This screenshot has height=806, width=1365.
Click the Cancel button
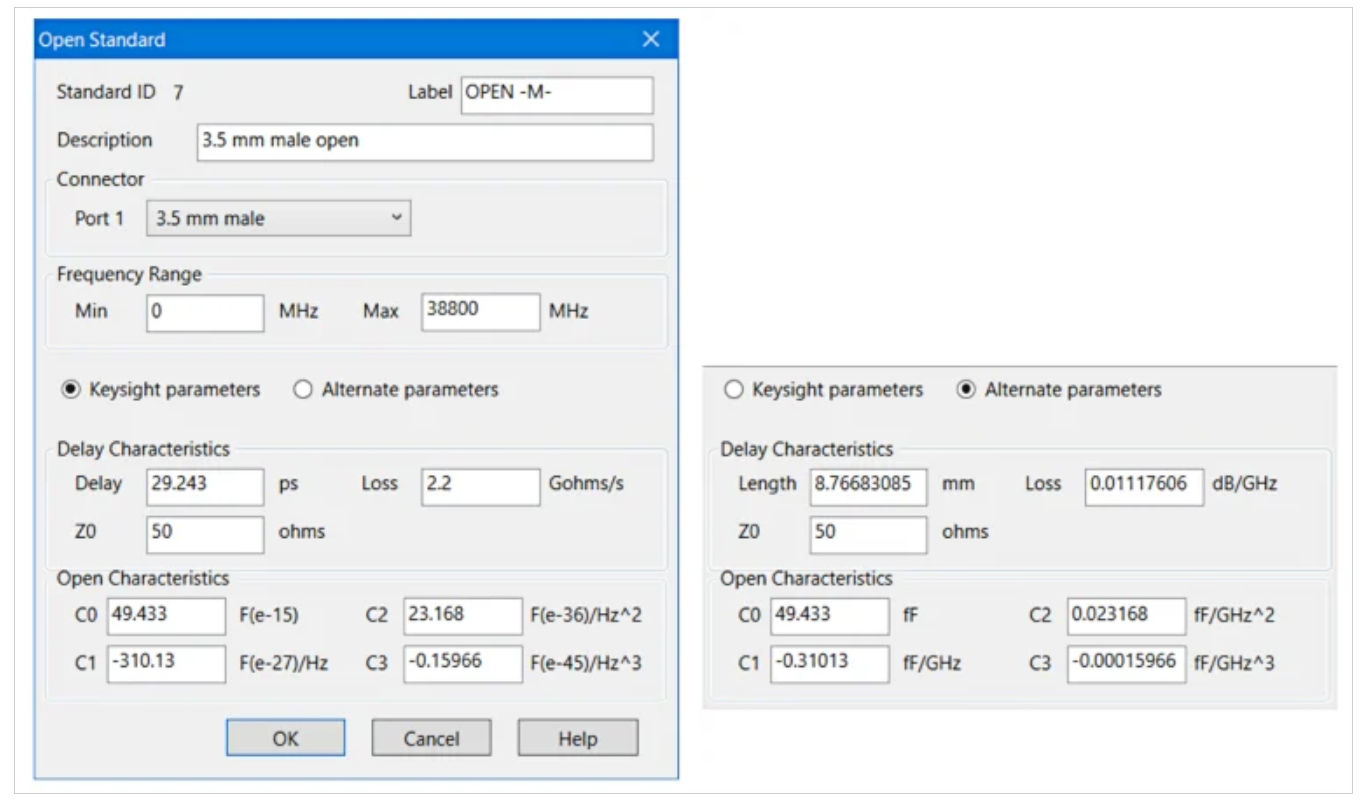(x=431, y=738)
